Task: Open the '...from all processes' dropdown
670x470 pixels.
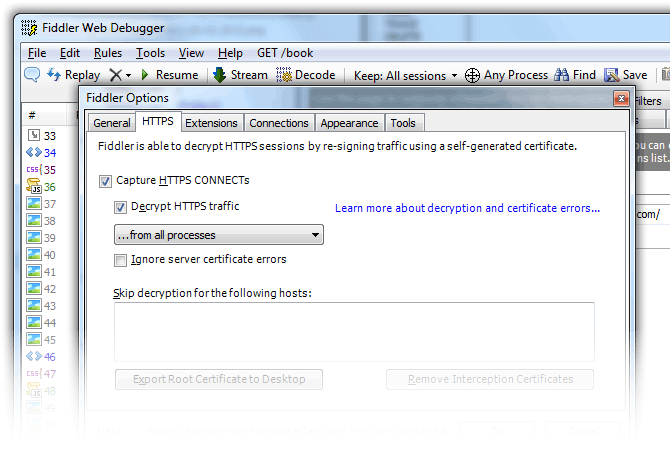Action: pos(219,235)
